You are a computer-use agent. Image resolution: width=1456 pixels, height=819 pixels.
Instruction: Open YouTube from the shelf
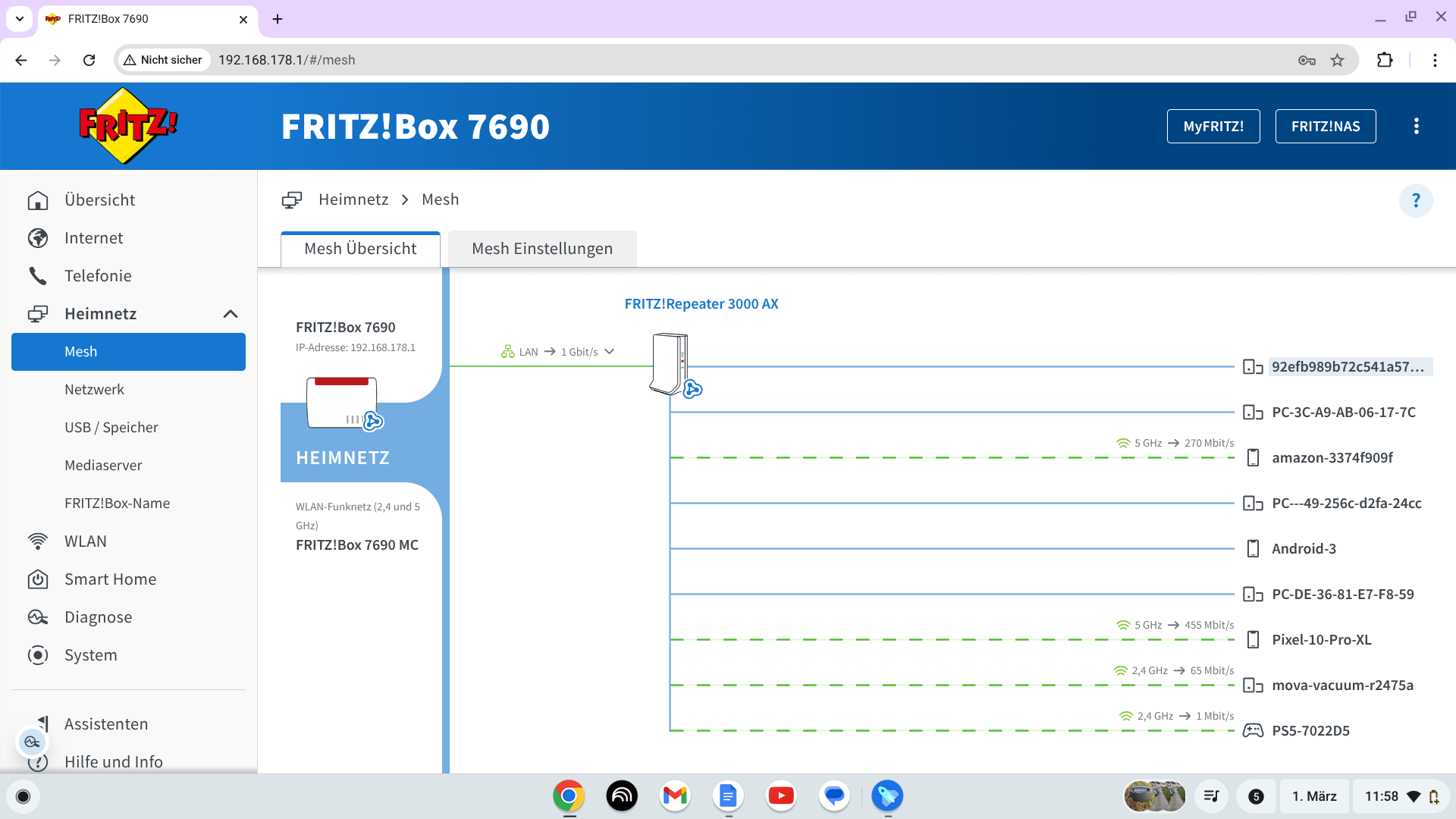(780, 796)
